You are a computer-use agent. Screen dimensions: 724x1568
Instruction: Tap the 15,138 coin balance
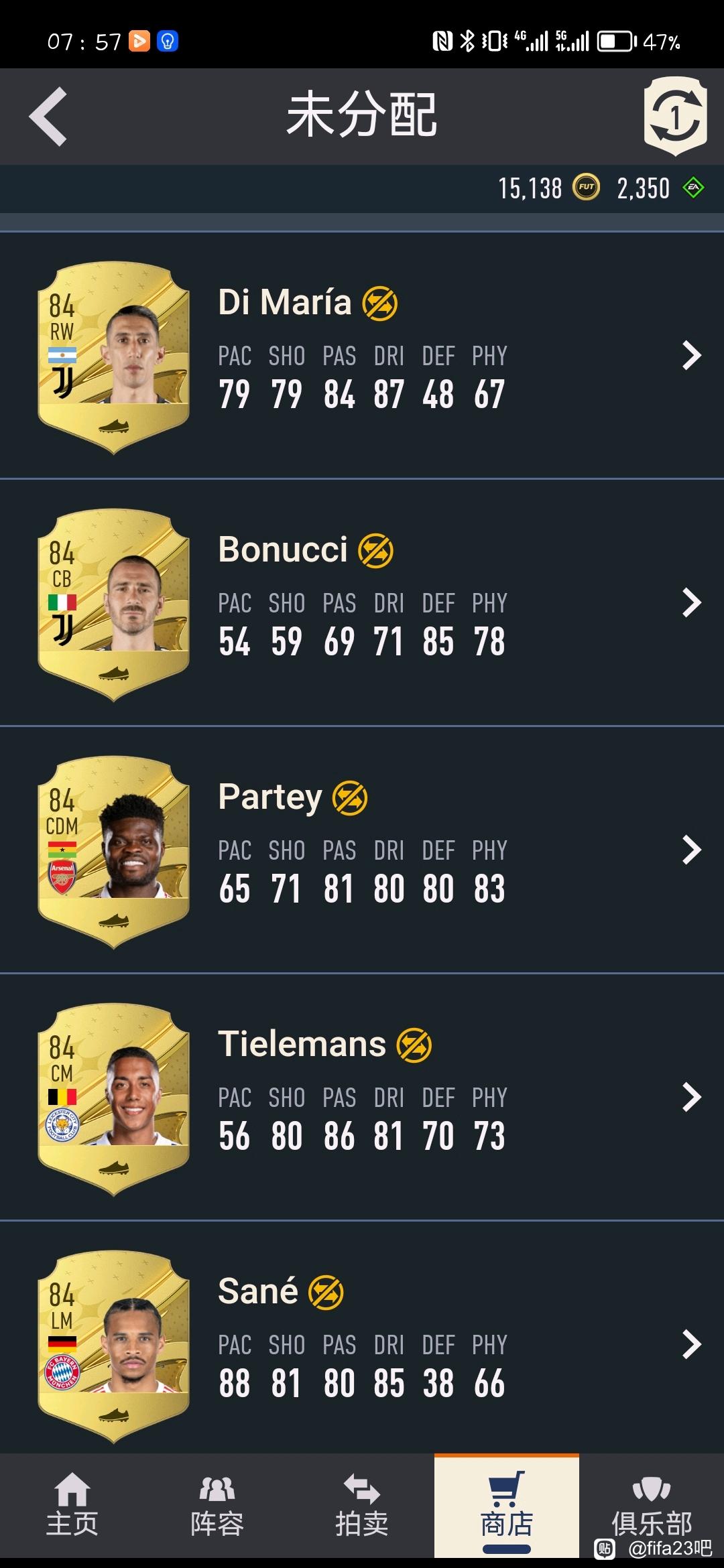530,188
